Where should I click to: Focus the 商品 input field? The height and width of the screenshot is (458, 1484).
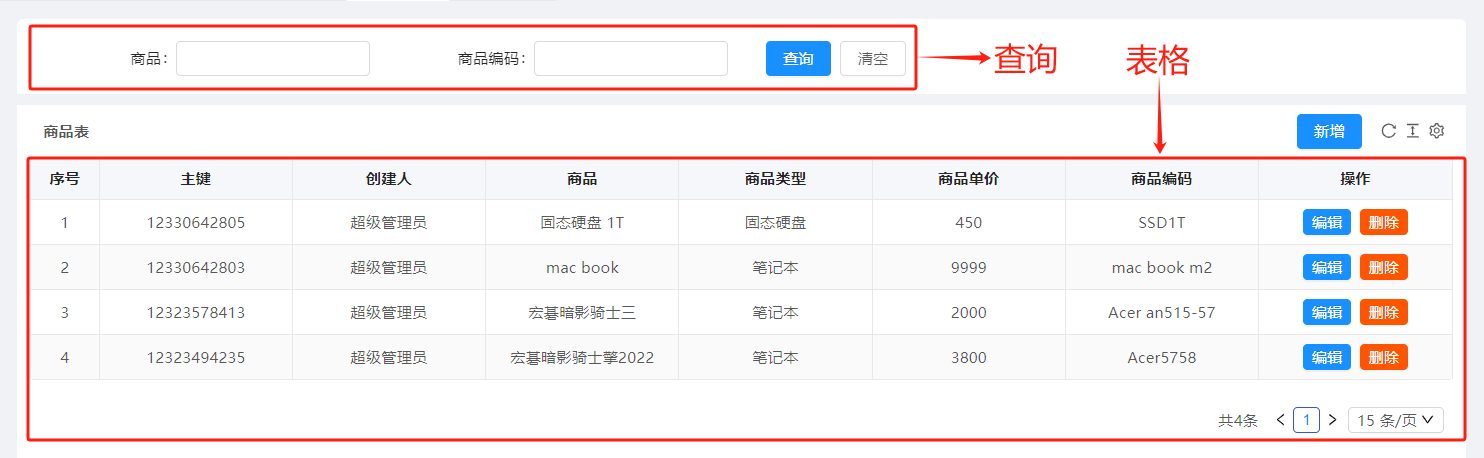click(x=273, y=59)
